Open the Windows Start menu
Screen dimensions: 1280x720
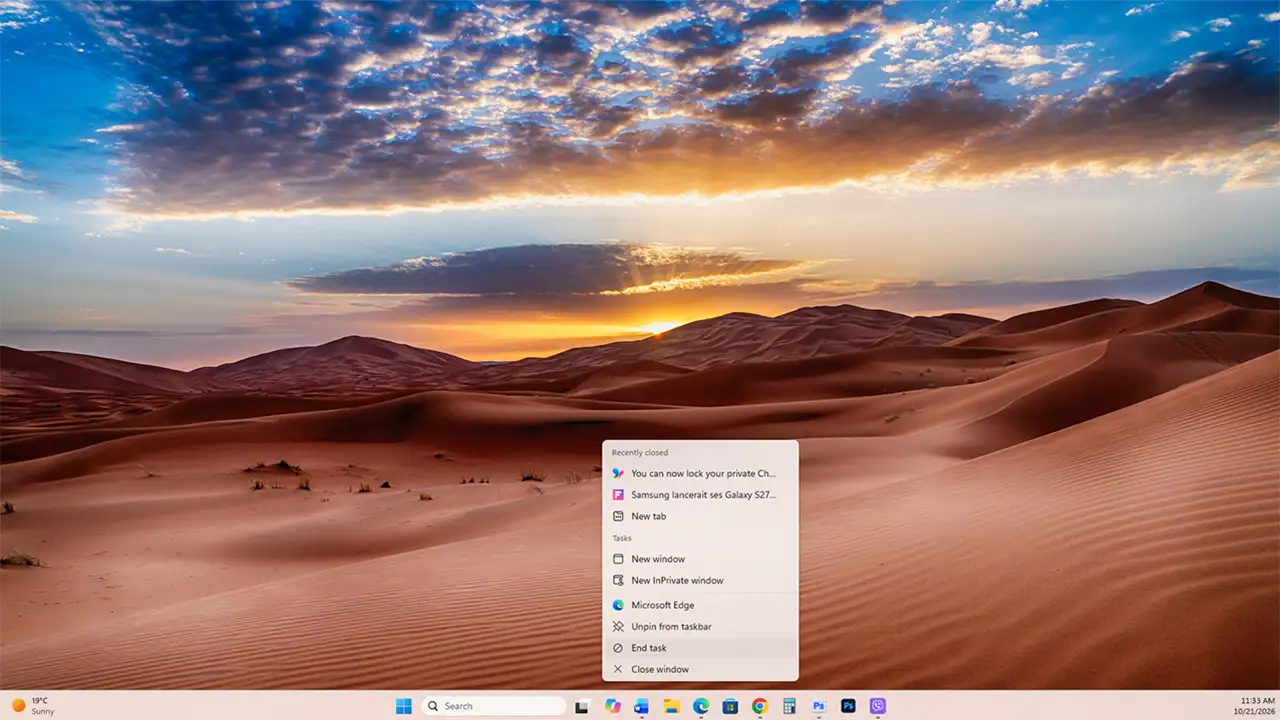403,706
